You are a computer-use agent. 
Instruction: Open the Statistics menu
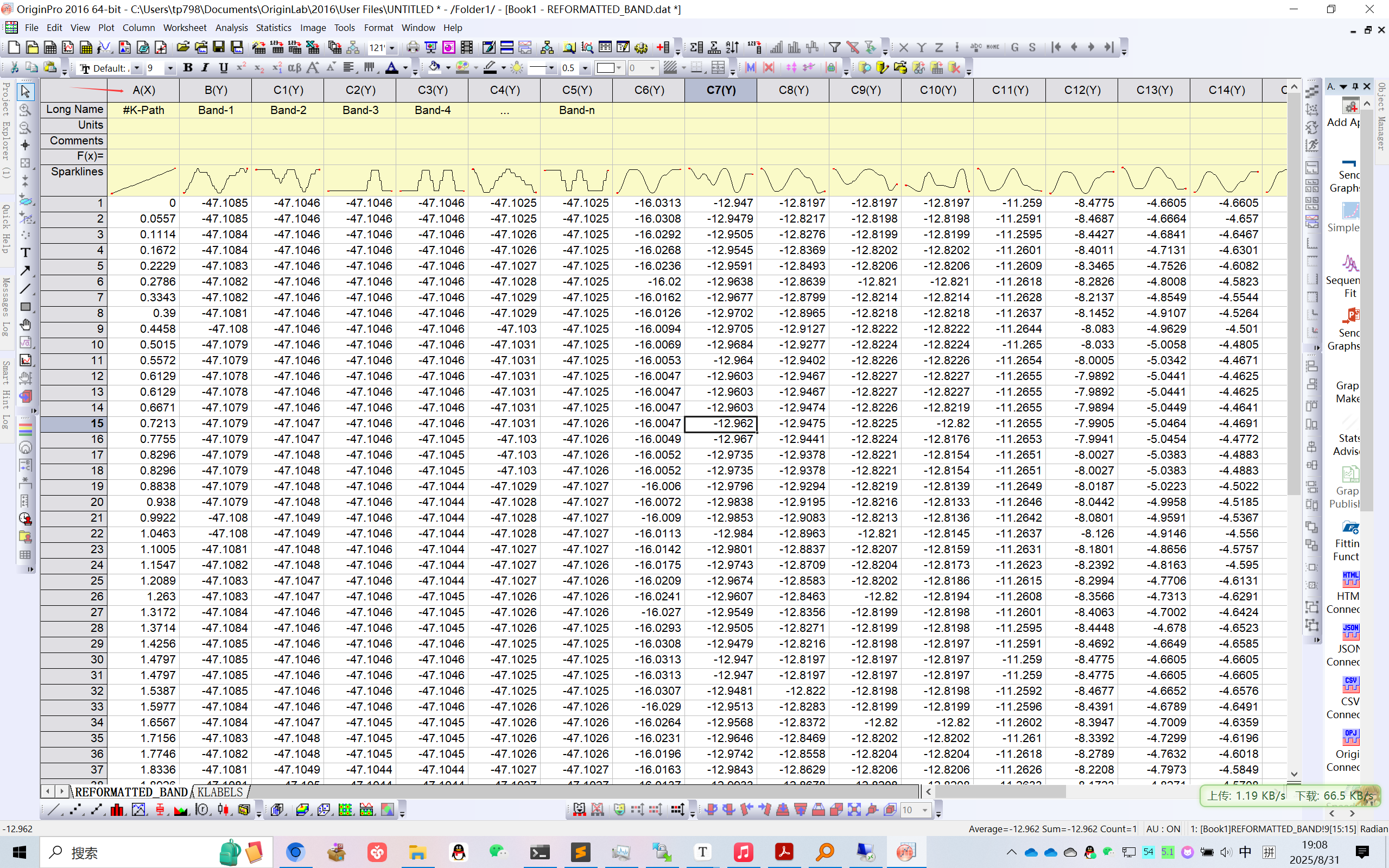coord(273,28)
